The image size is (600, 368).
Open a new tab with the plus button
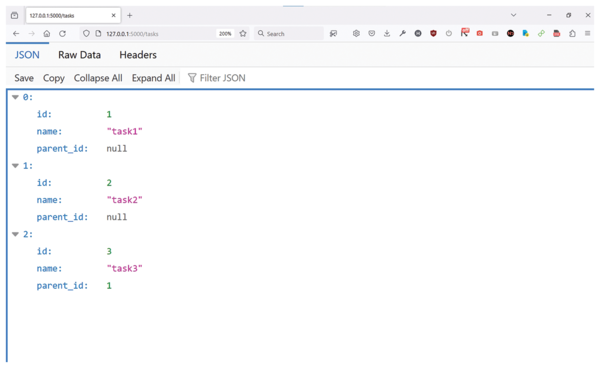tap(130, 16)
